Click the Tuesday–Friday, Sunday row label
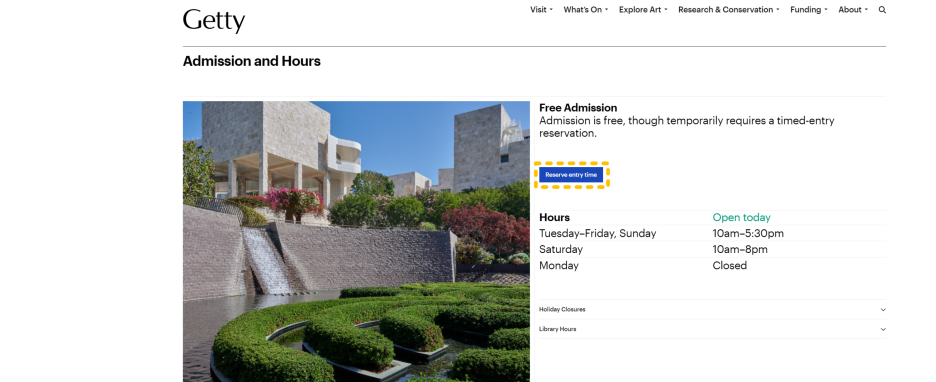 coord(598,233)
